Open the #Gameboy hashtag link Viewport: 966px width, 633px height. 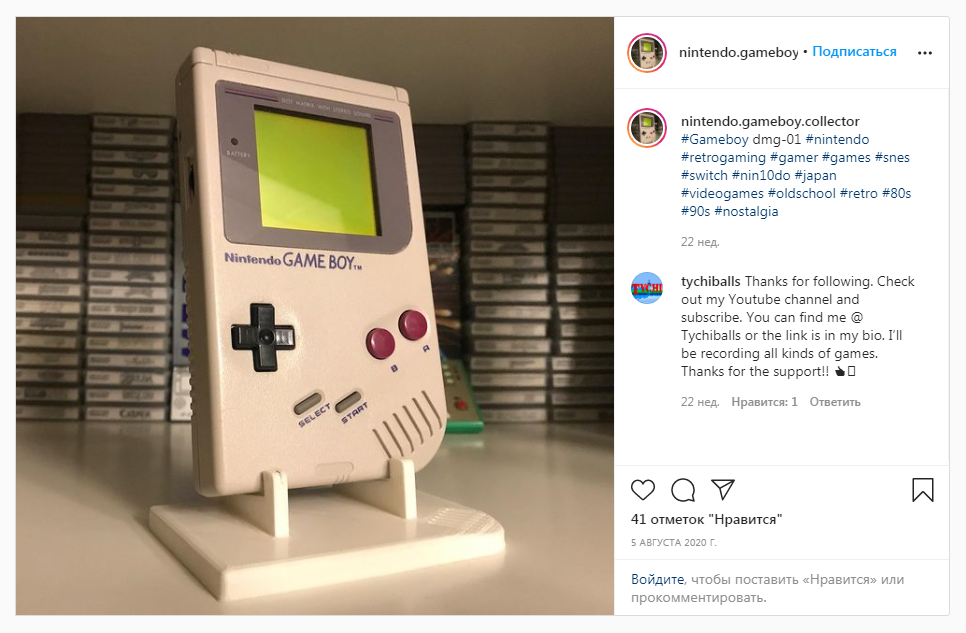coord(715,139)
